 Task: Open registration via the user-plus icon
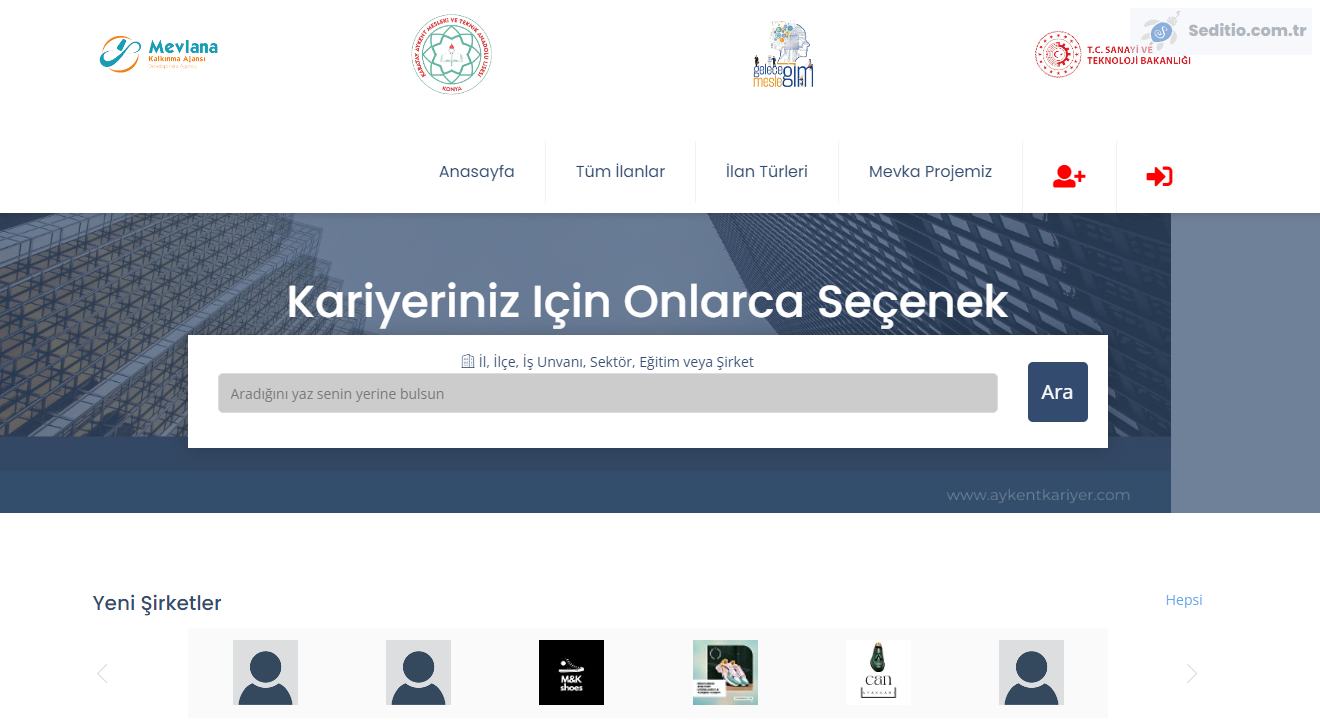pyautogui.click(x=1068, y=176)
